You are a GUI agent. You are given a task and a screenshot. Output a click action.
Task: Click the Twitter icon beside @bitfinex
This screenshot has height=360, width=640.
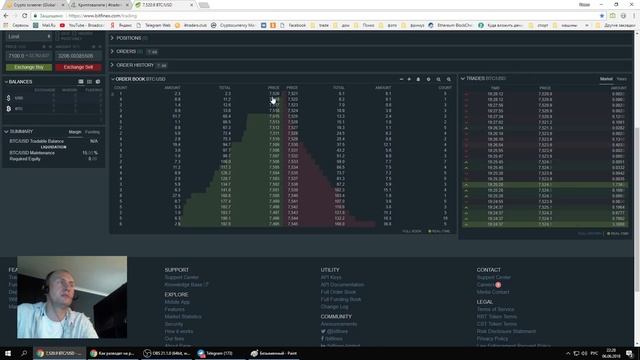click(x=323, y=331)
